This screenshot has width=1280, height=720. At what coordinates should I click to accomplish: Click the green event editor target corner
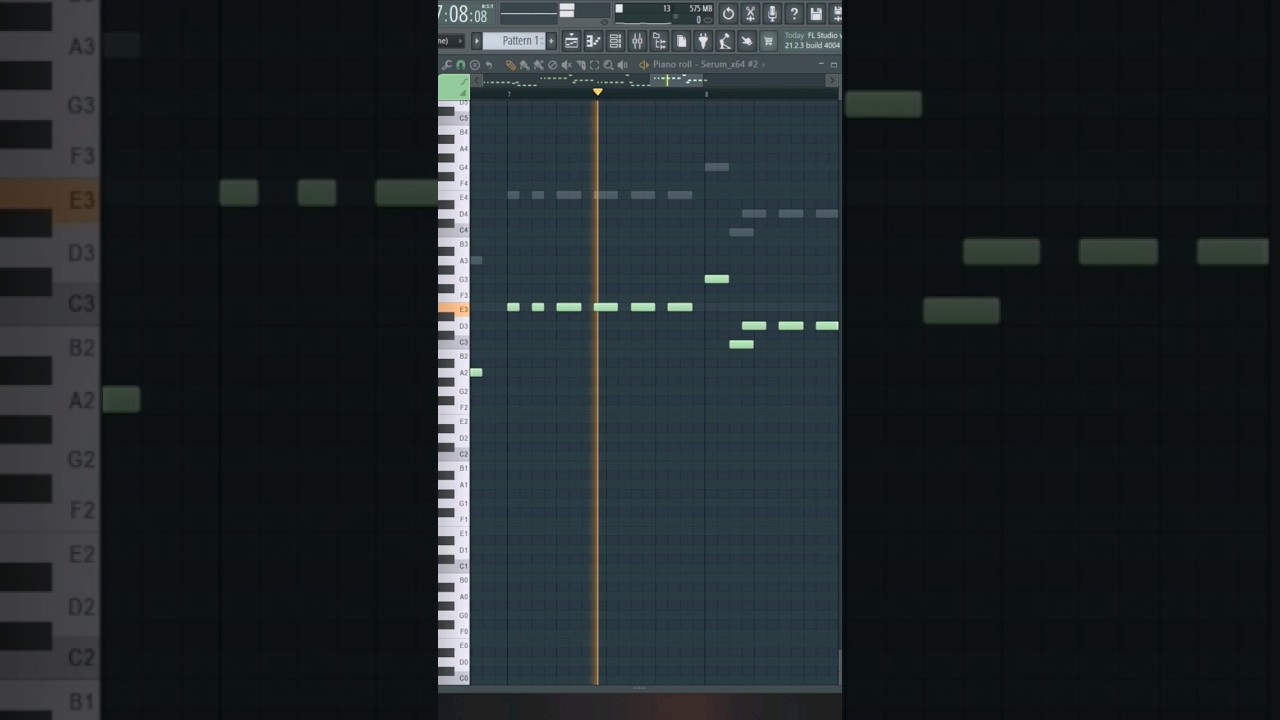453,87
